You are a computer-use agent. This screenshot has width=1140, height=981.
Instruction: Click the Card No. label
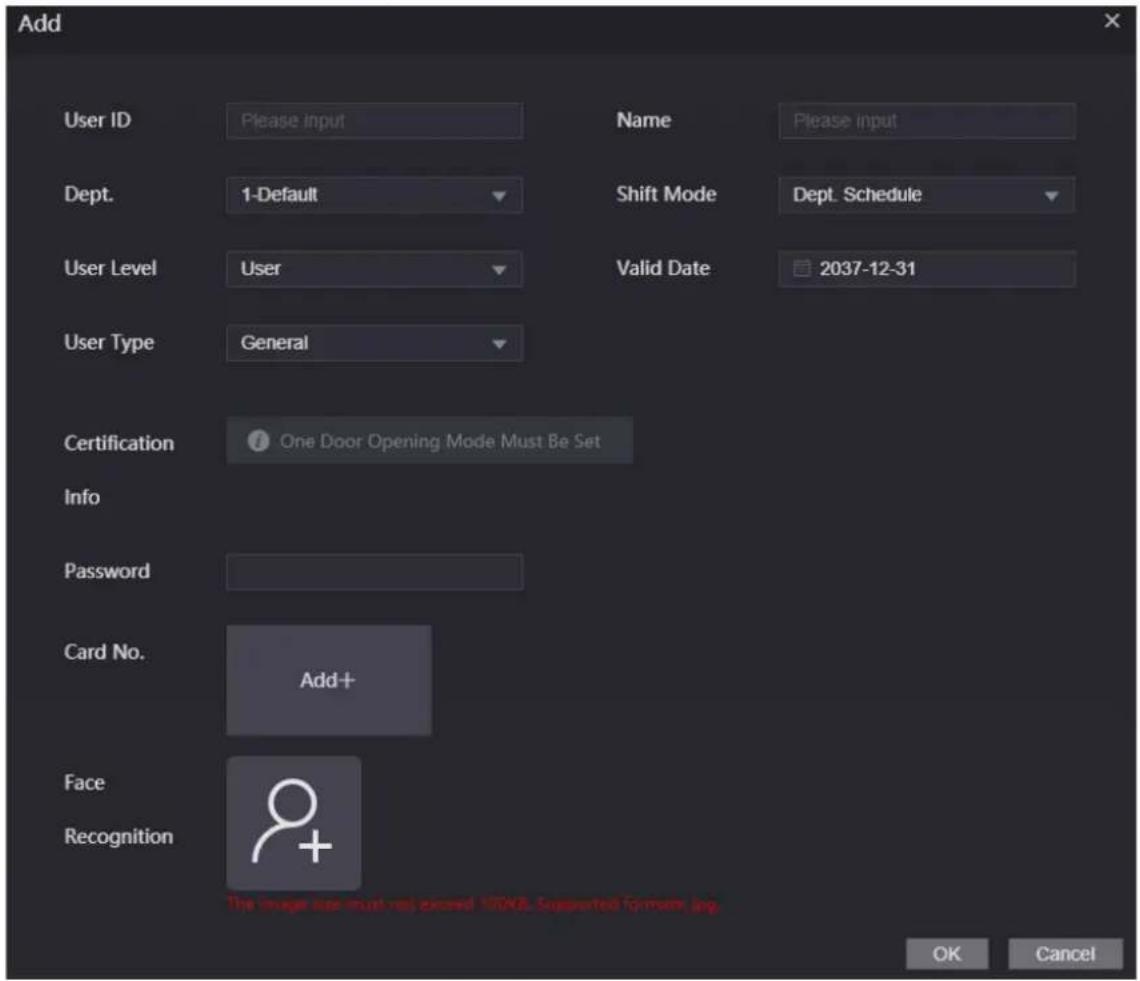(104, 652)
